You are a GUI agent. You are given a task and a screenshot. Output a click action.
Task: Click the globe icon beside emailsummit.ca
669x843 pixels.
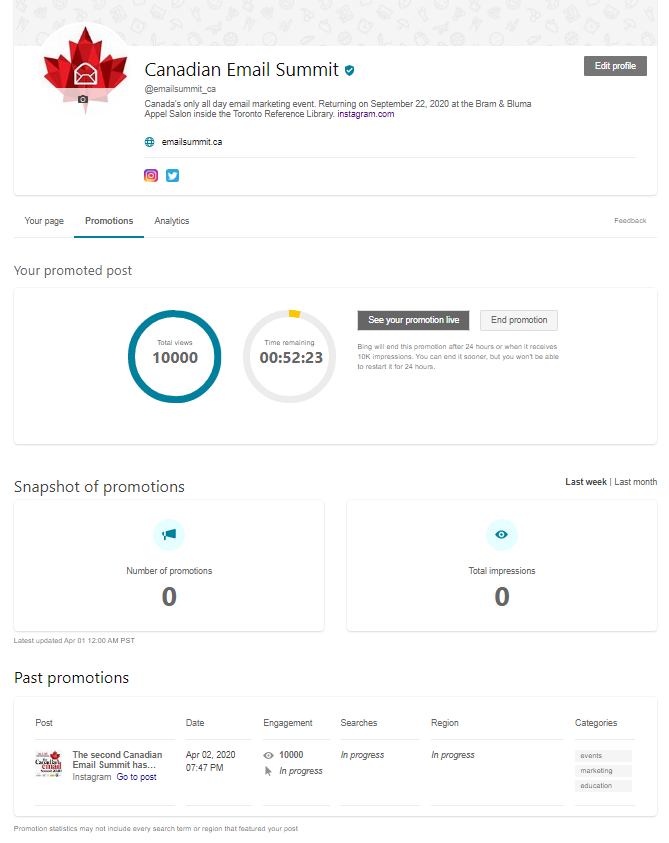click(150, 142)
